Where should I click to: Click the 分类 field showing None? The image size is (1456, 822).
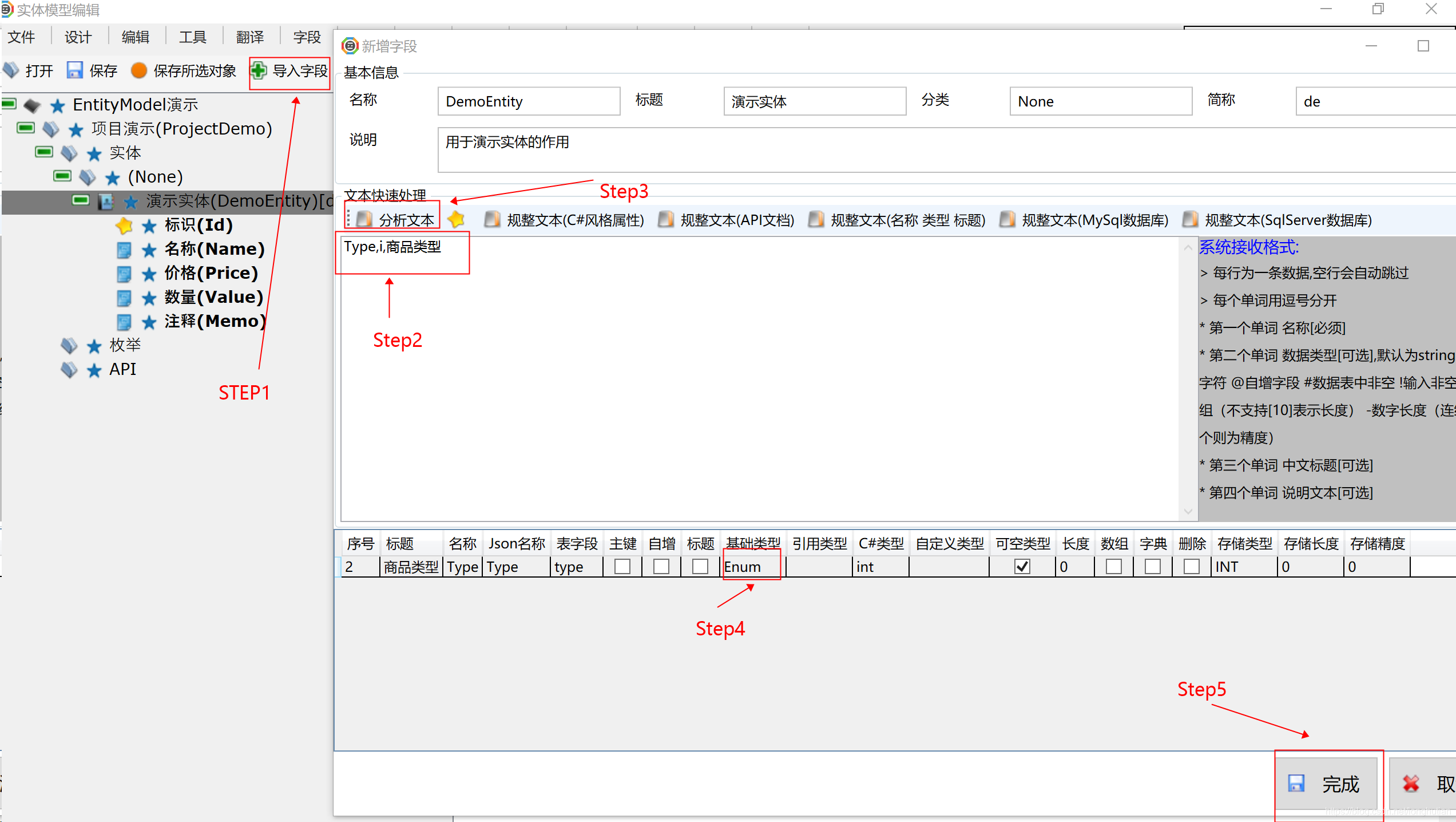[1101, 101]
